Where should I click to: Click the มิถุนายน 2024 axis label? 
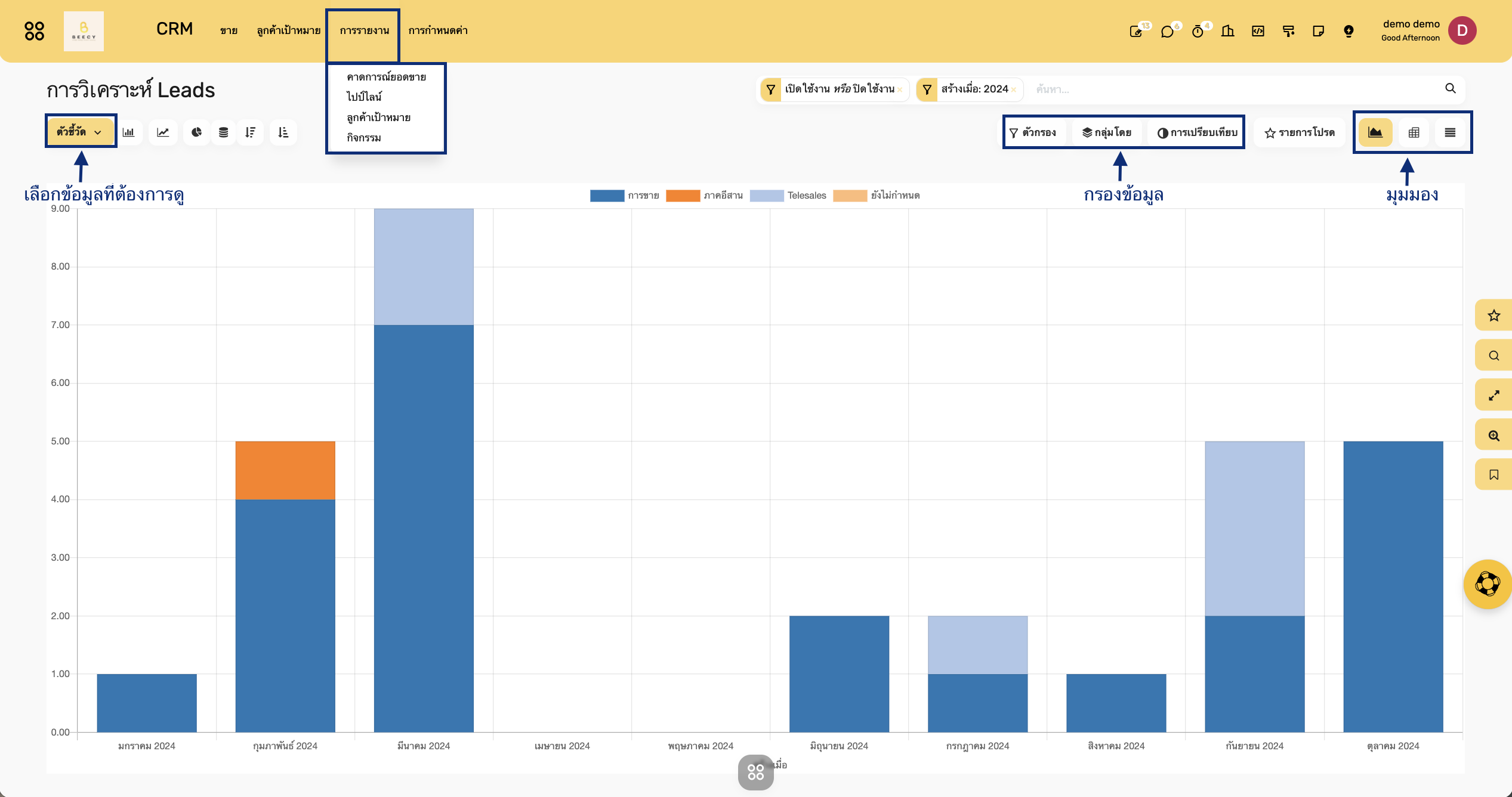point(839,746)
